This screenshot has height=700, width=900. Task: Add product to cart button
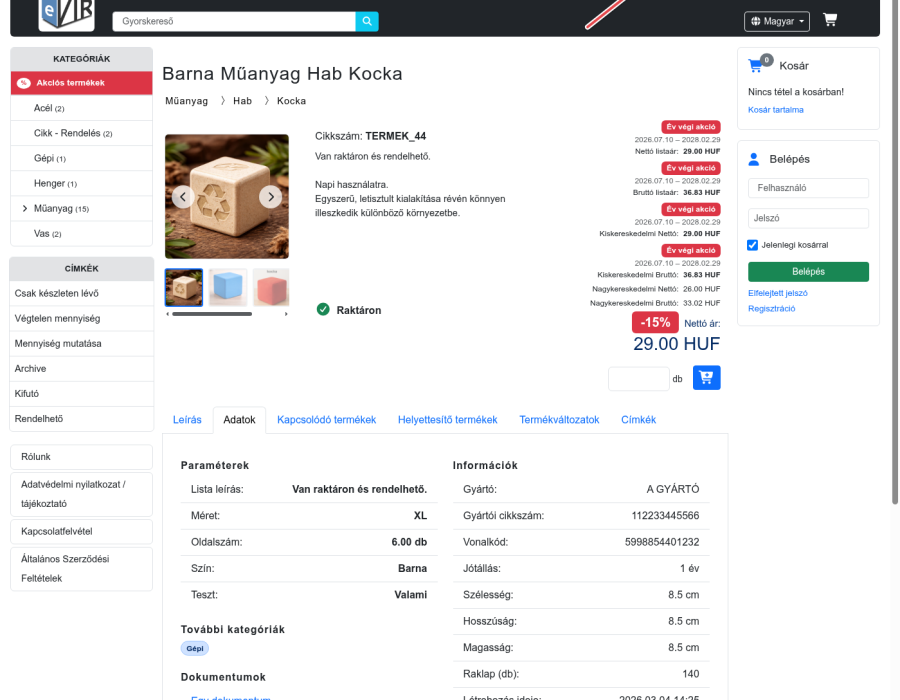pos(707,378)
